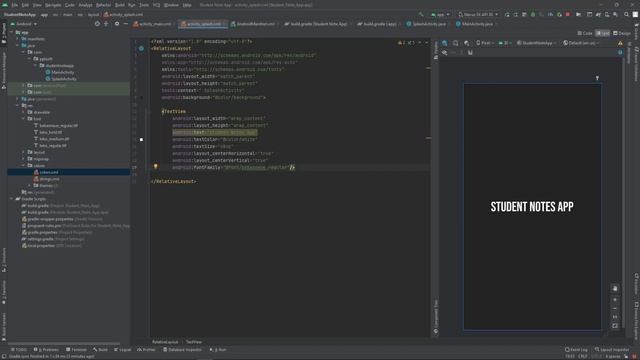Switch editor to Design view mode
This screenshot has width=640, height=360.
(622, 33)
